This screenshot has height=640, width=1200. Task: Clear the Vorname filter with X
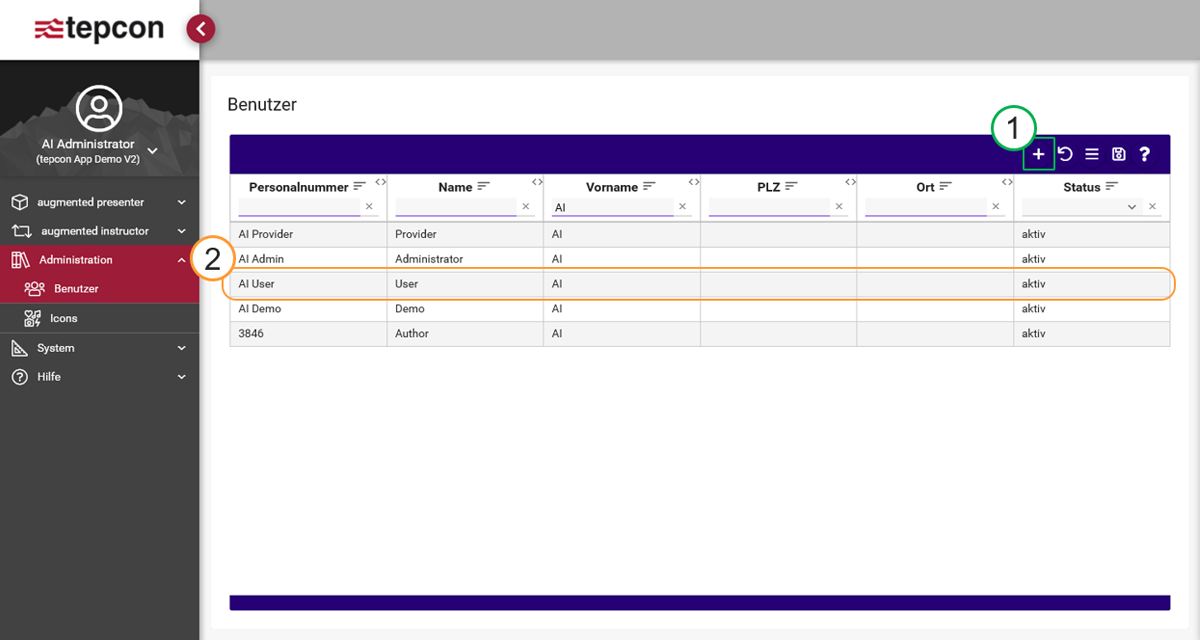pos(682,207)
